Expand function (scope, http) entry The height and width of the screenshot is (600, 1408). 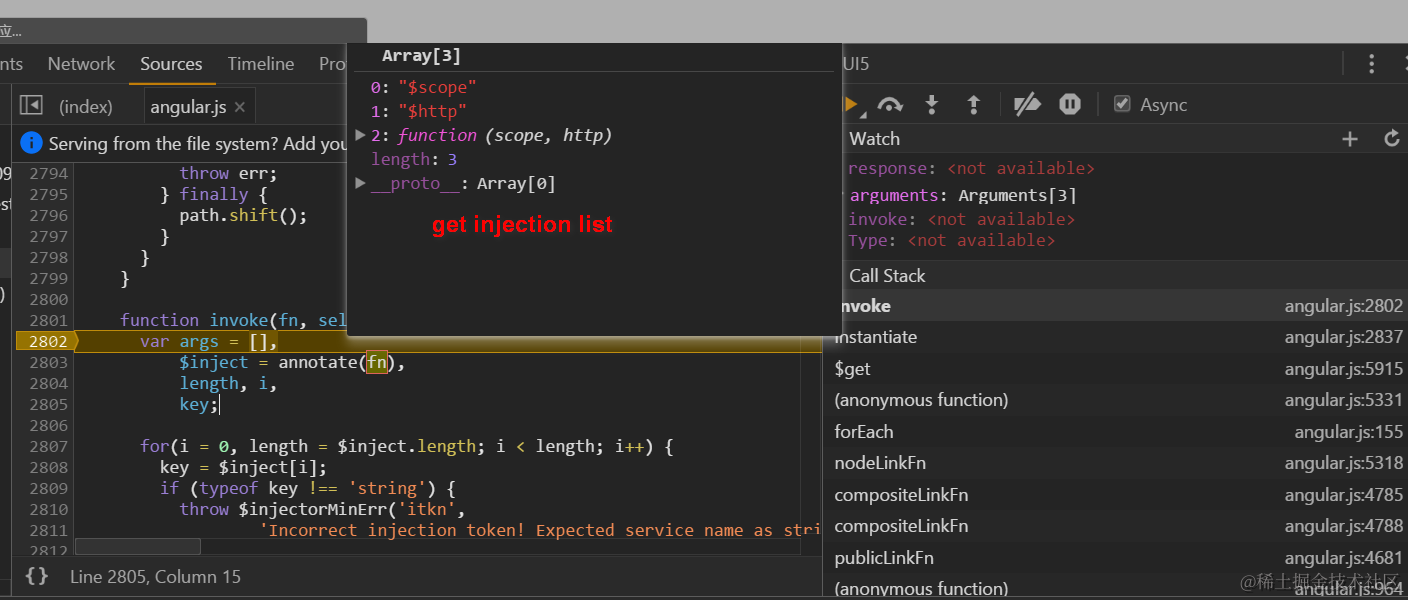361,135
